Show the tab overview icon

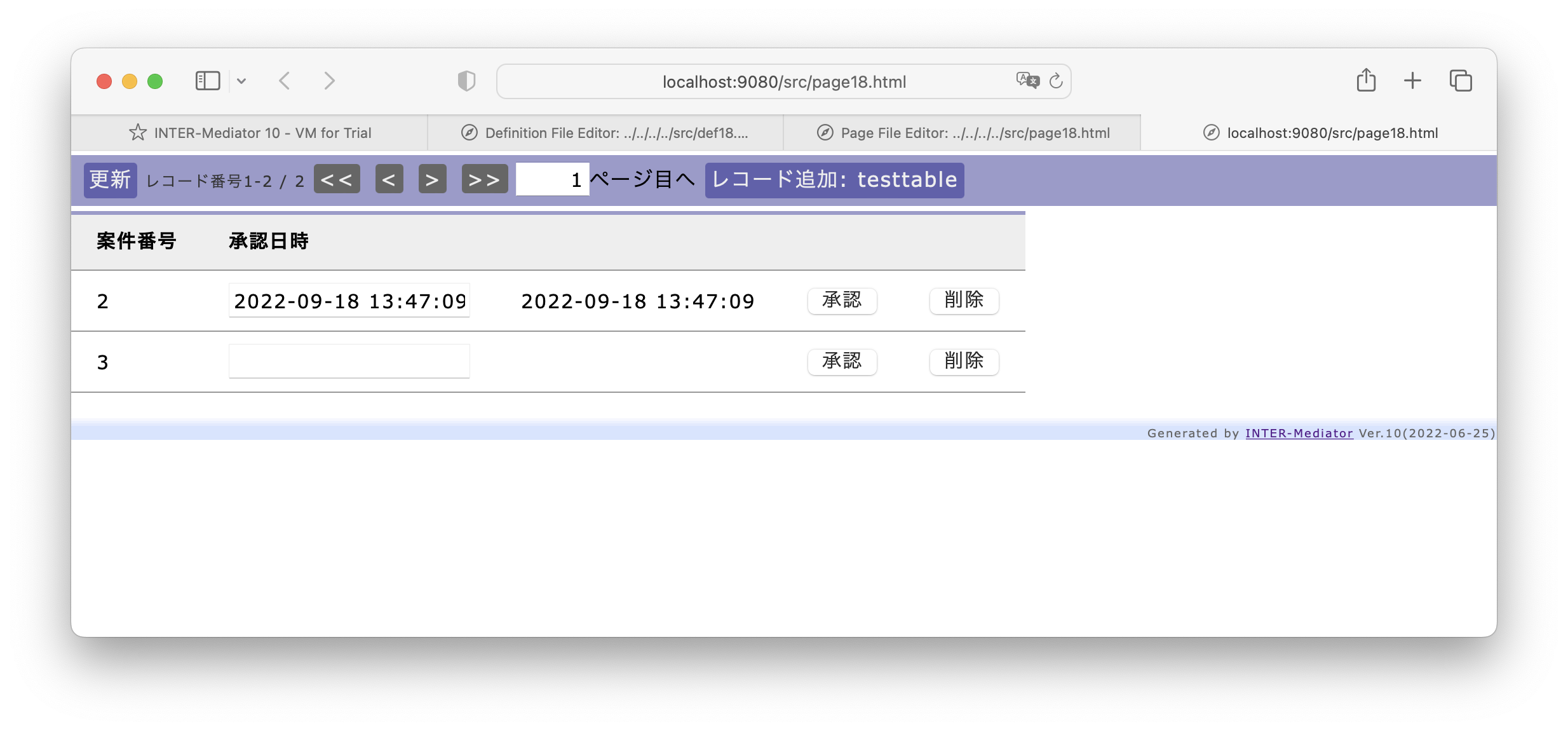1461,81
